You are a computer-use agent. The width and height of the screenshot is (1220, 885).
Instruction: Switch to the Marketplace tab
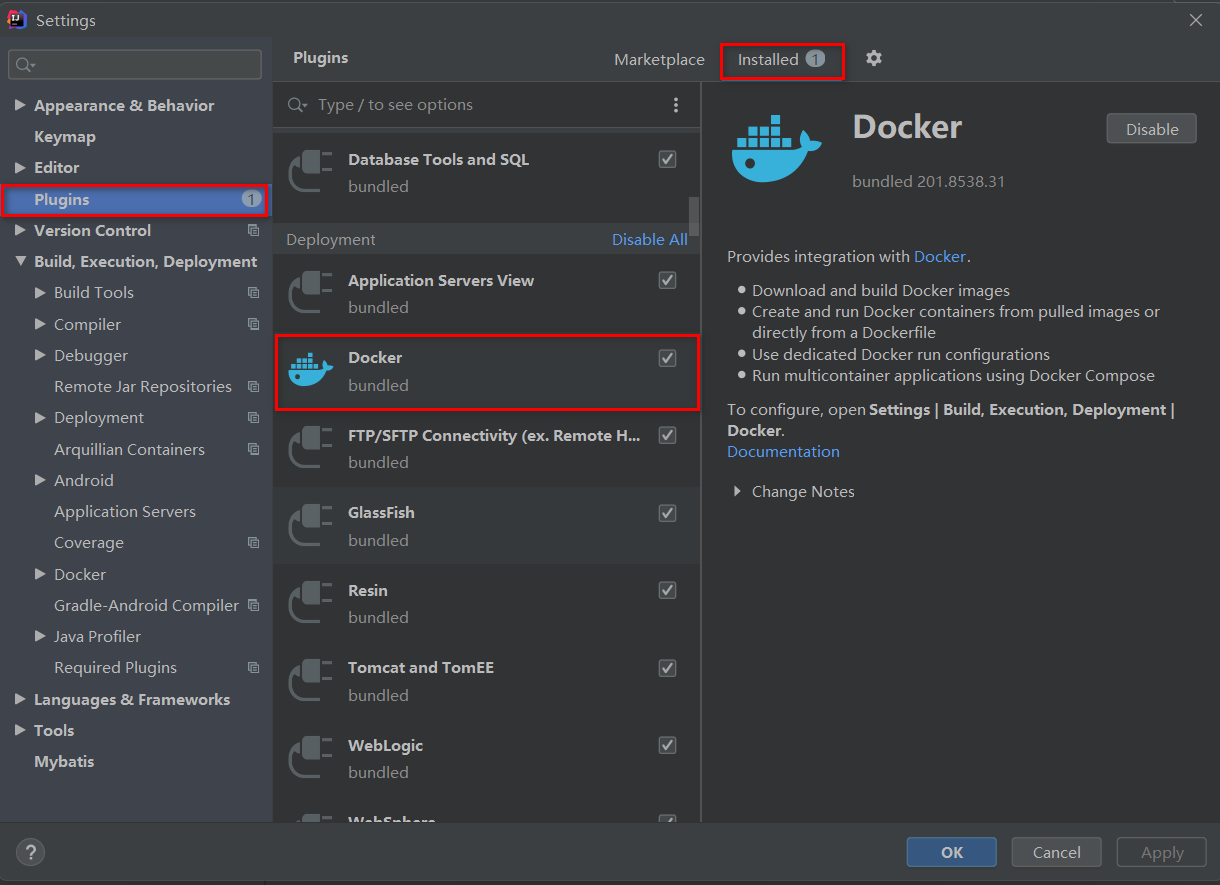pyautogui.click(x=659, y=59)
